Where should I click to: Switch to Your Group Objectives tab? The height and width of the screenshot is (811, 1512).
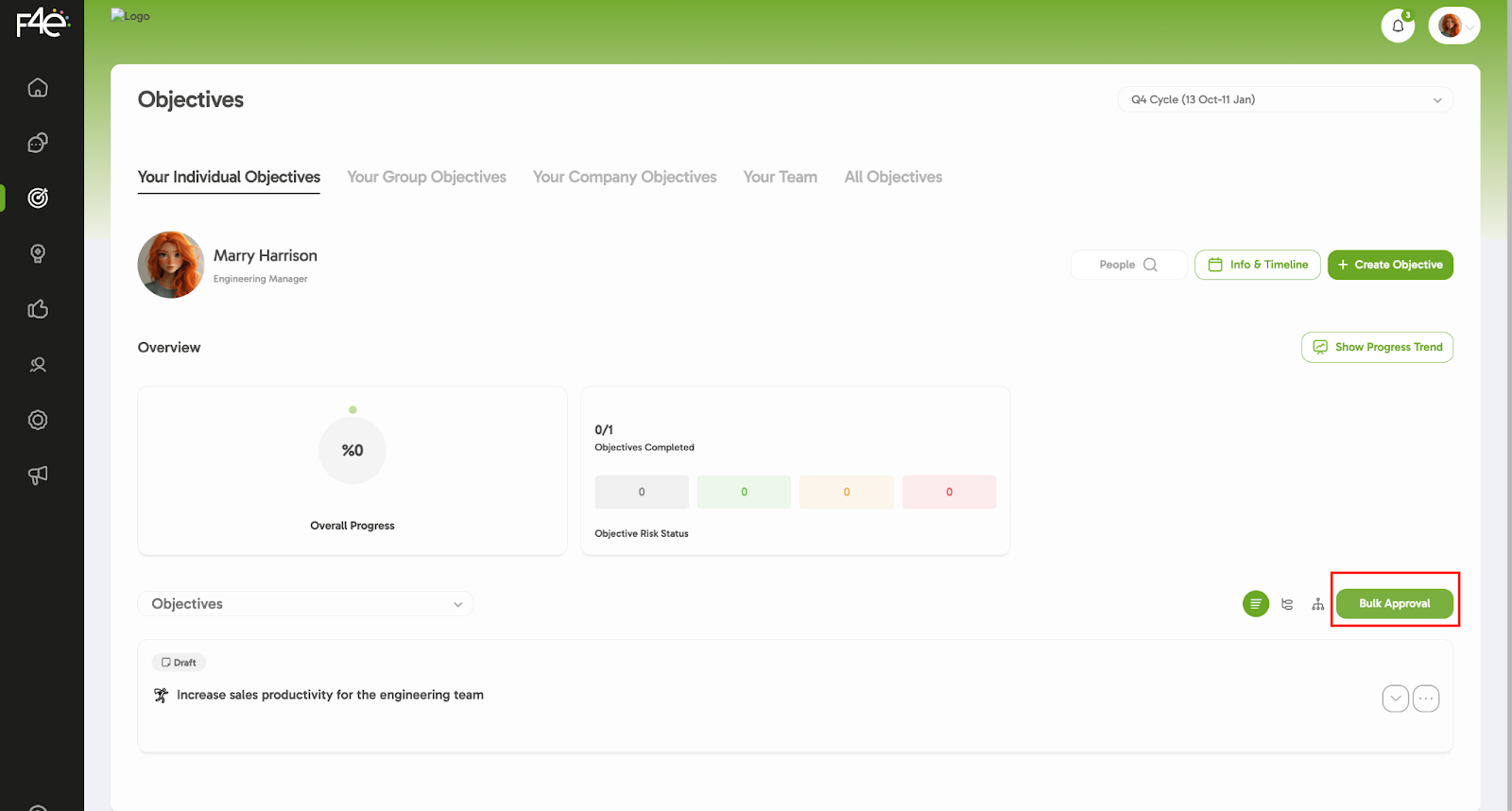click(426, 177)
